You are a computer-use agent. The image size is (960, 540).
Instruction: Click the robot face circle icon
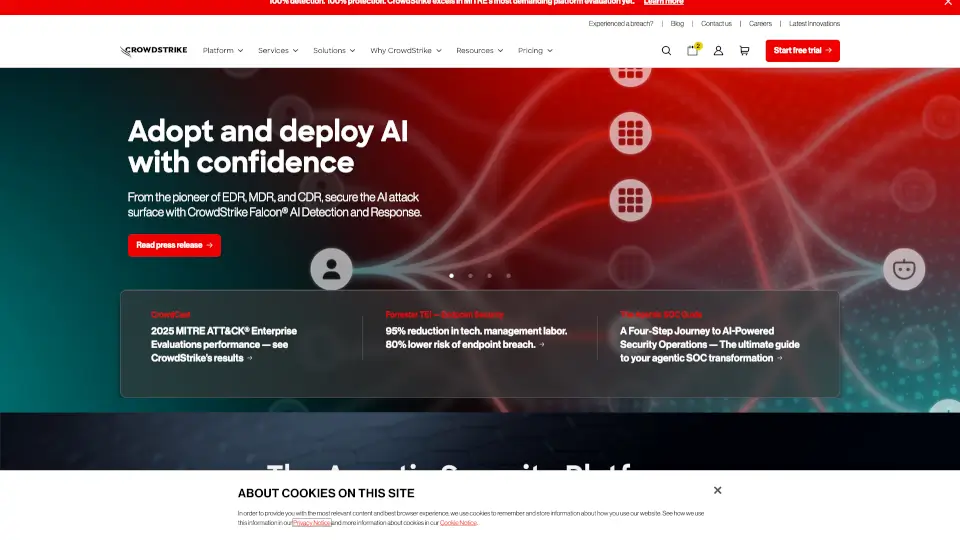tap(904, 269)
